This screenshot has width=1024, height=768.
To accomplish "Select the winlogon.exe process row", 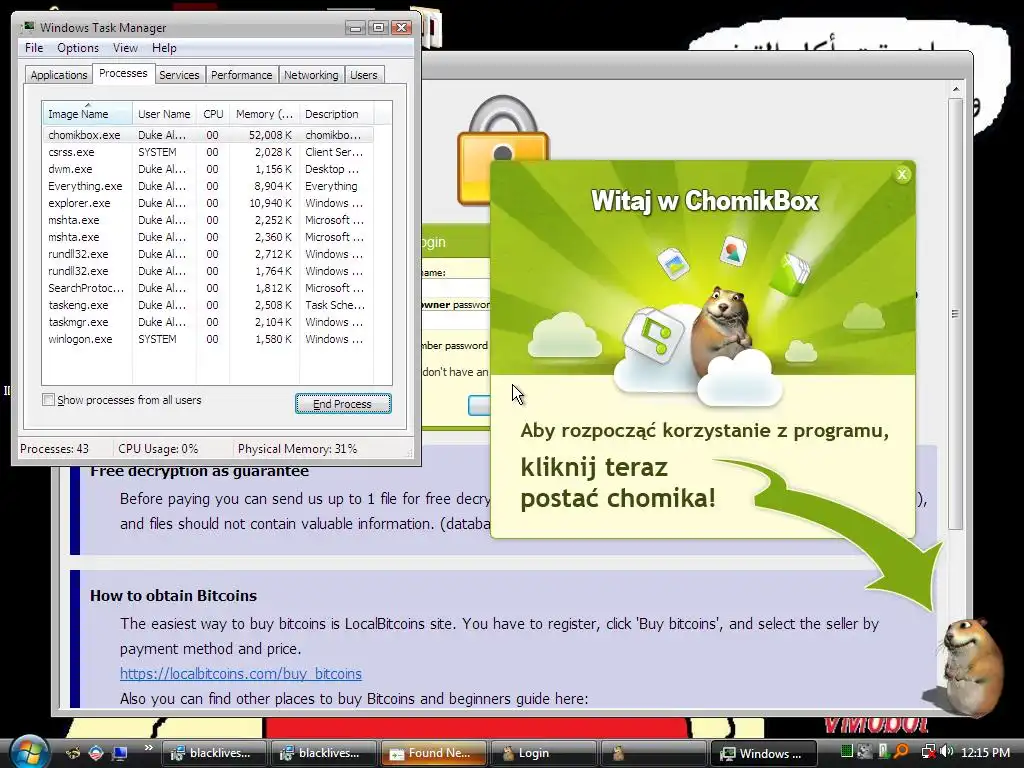I will pyautogui.click(x=208, y=339).
